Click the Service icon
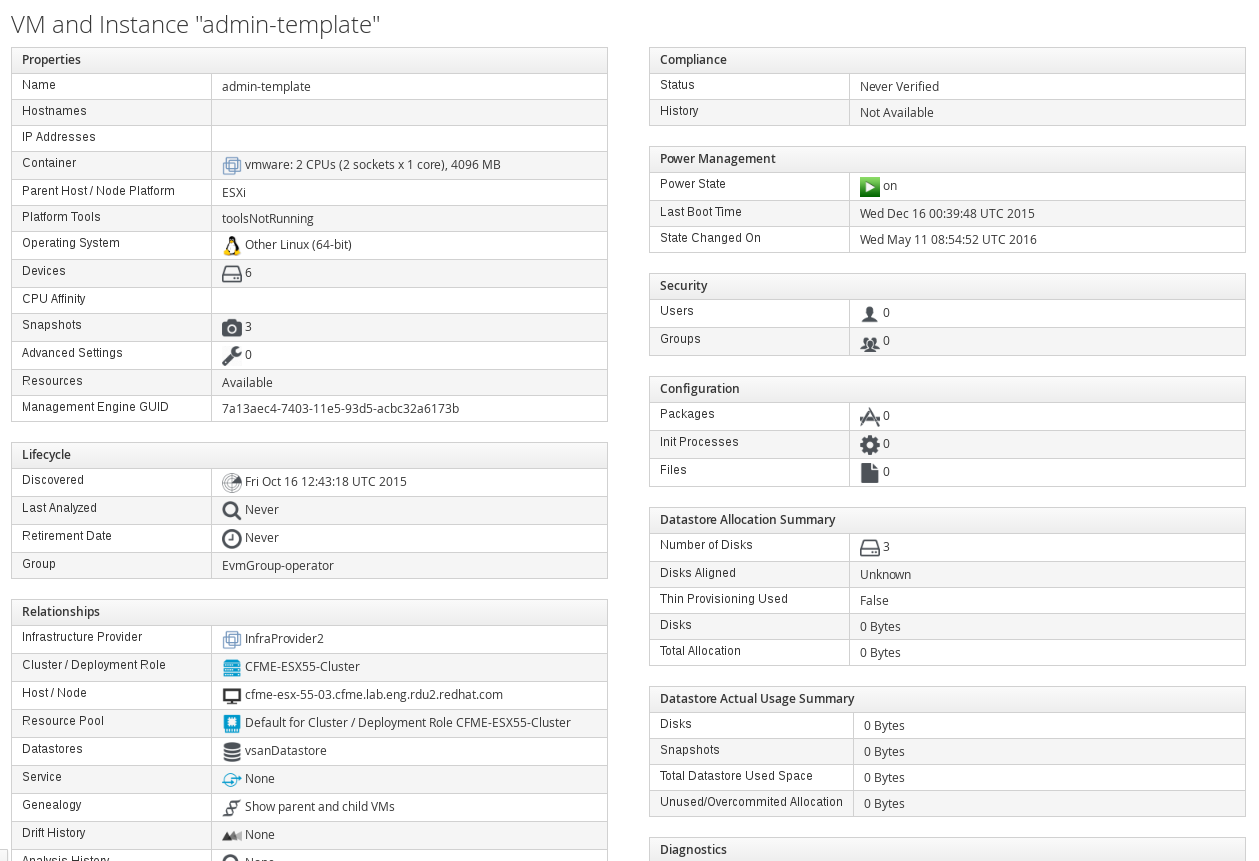Screen dimensions: 1259x861 (x=232, y=779)
